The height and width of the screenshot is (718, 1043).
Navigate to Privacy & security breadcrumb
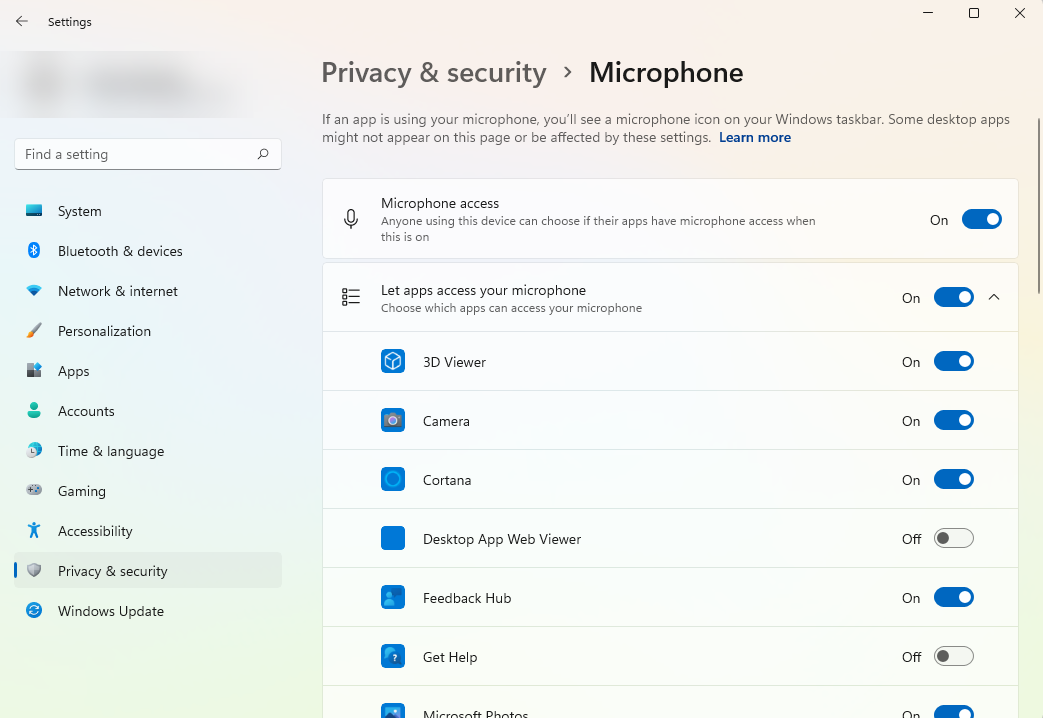[433, 73]
